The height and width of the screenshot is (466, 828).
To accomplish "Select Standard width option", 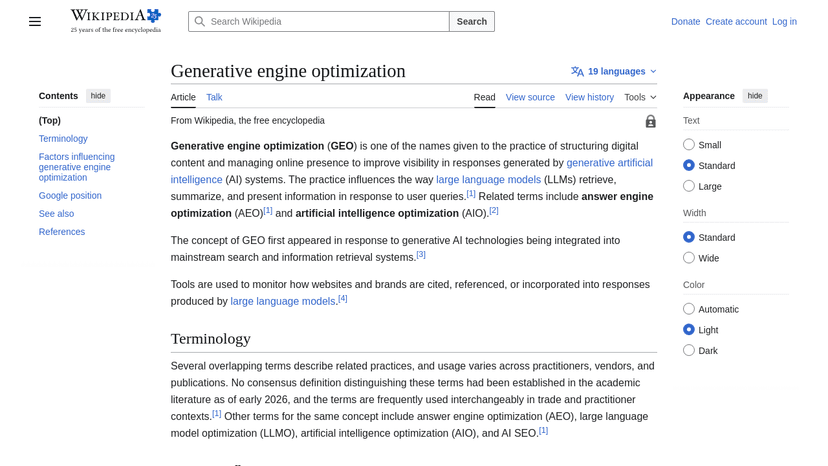I will [x=689, y=237].
